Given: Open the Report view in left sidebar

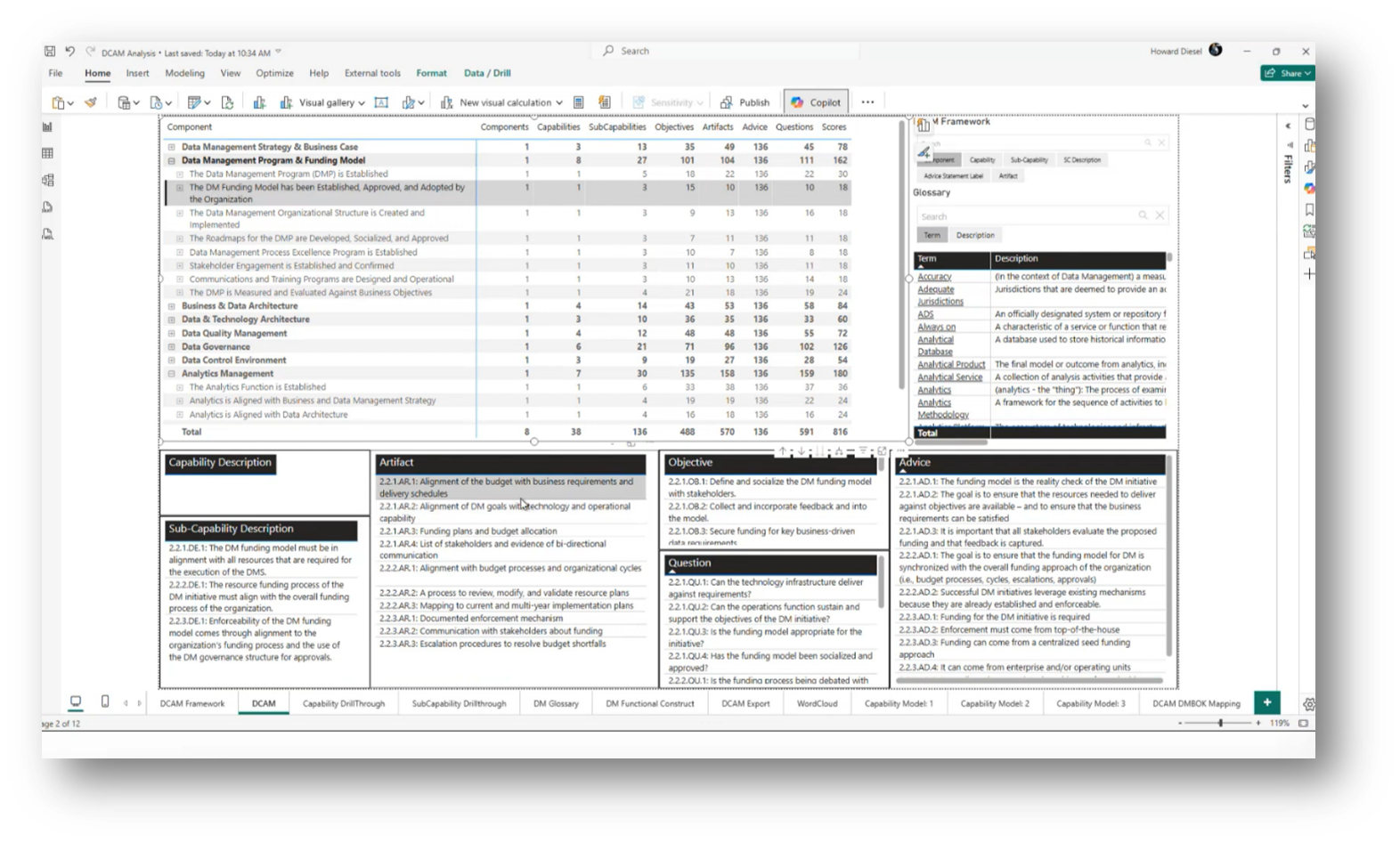Looking at the screenshot, I should pos(47,127).
